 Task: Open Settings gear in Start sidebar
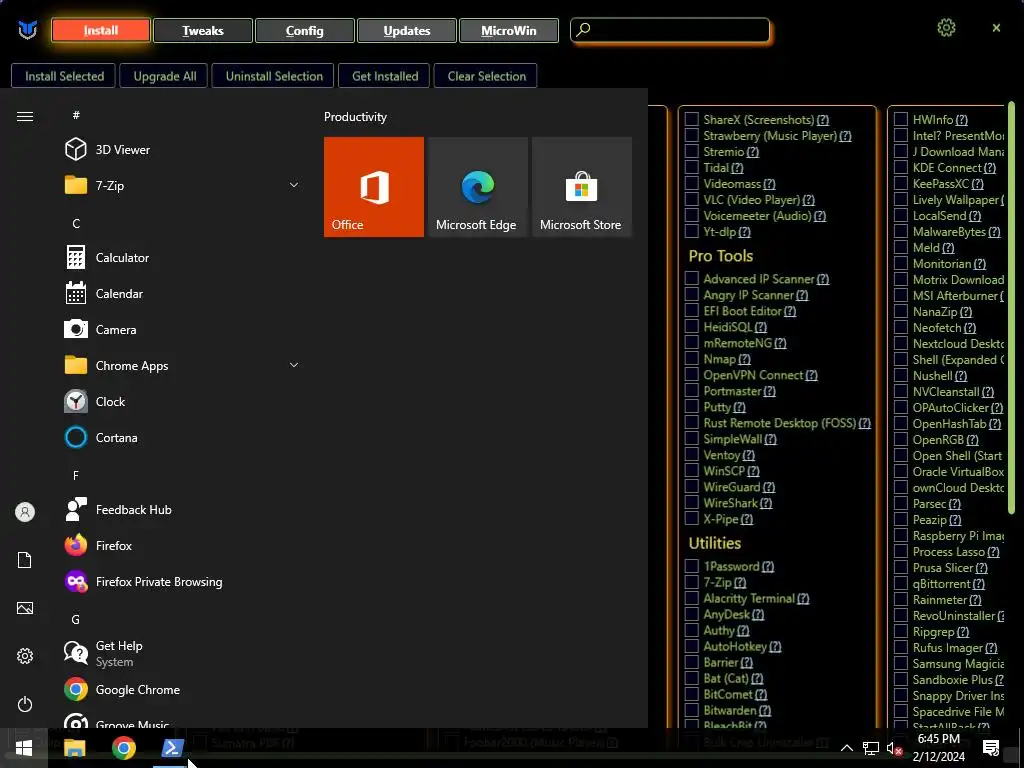coord(25,656)
